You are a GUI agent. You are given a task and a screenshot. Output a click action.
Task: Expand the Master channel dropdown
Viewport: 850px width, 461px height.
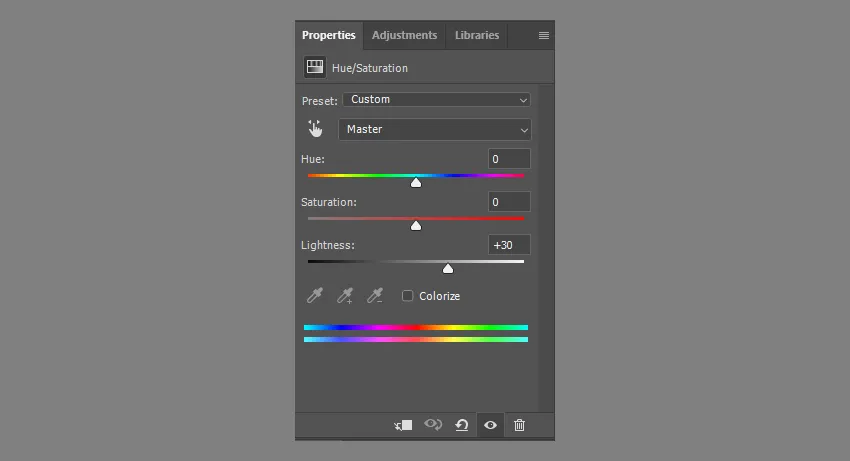(435, 129)
